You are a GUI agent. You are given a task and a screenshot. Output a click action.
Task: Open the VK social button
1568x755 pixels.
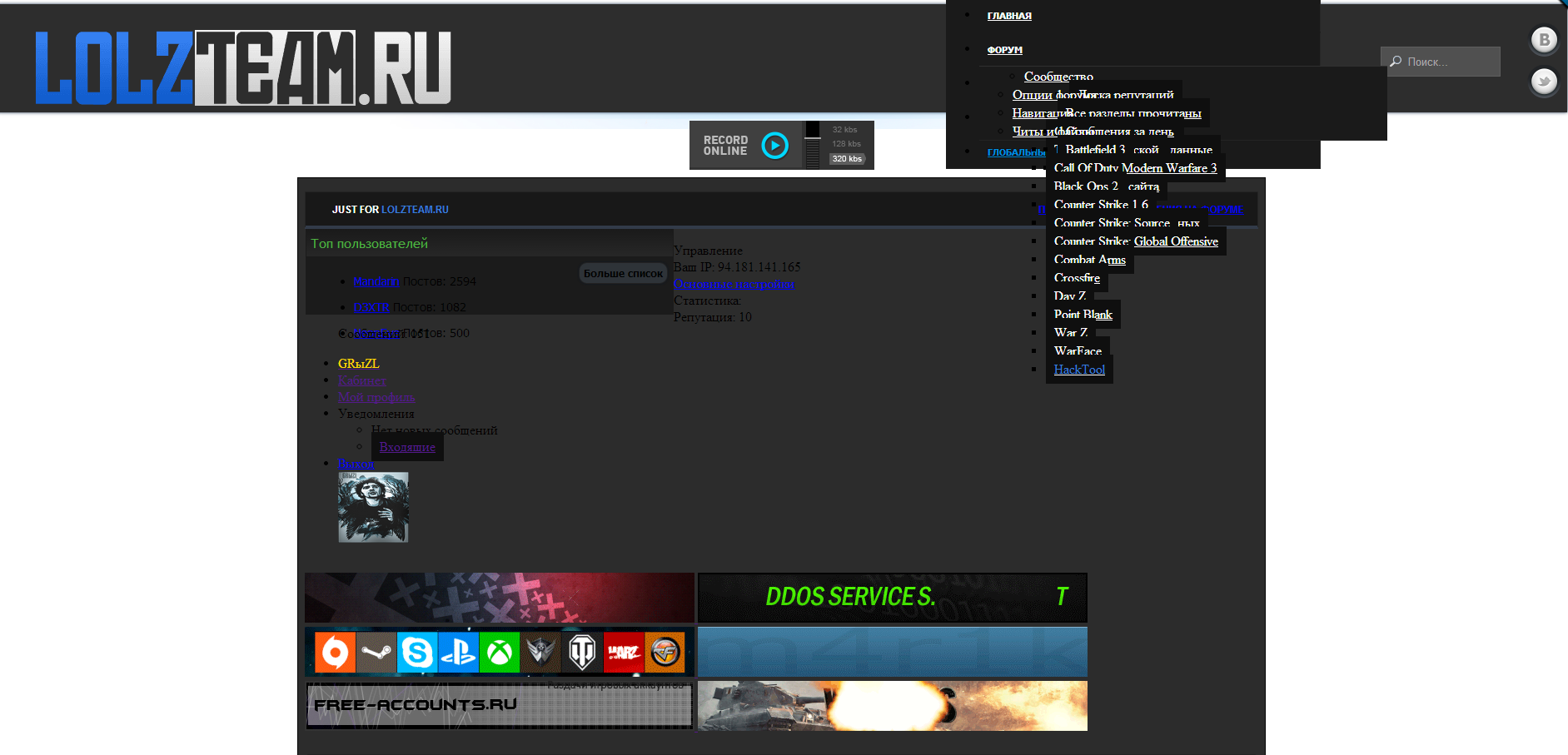tap(1544, 40)
